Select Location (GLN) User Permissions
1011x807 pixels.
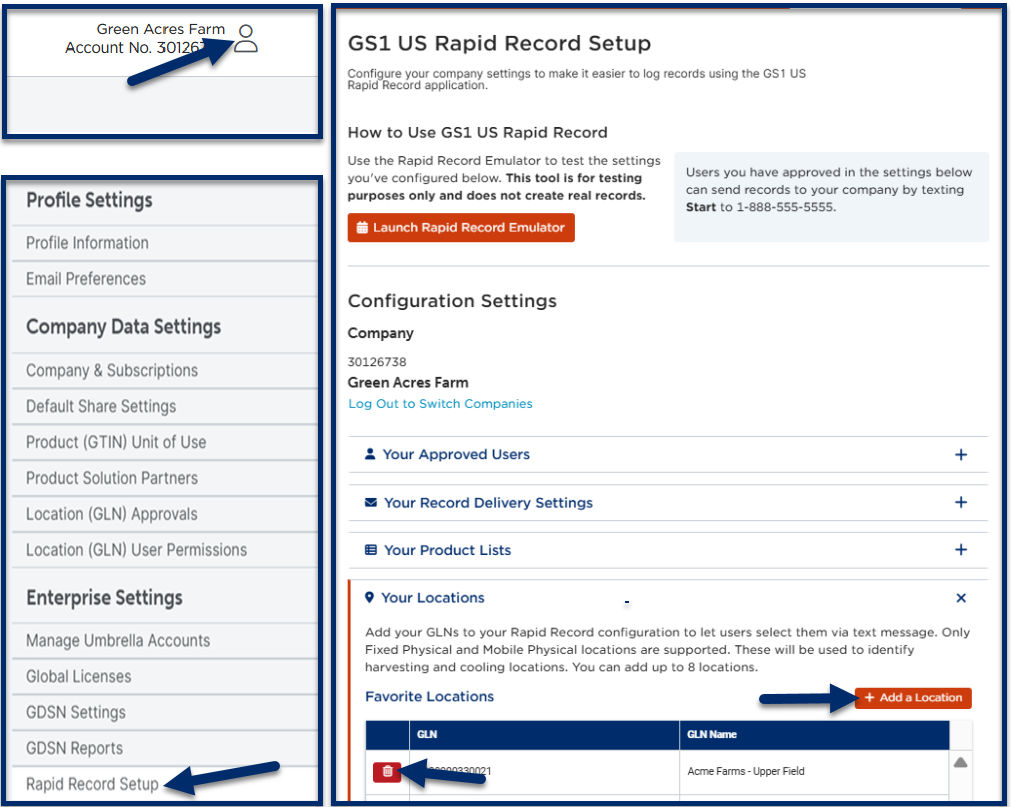coord(136,550)
